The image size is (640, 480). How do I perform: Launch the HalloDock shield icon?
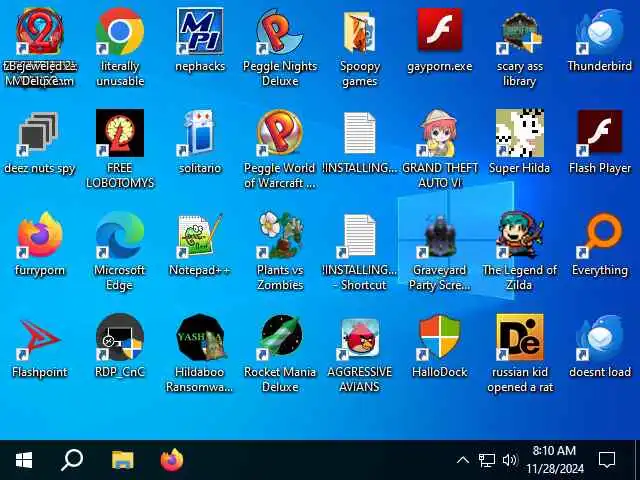tap(440, 337)
